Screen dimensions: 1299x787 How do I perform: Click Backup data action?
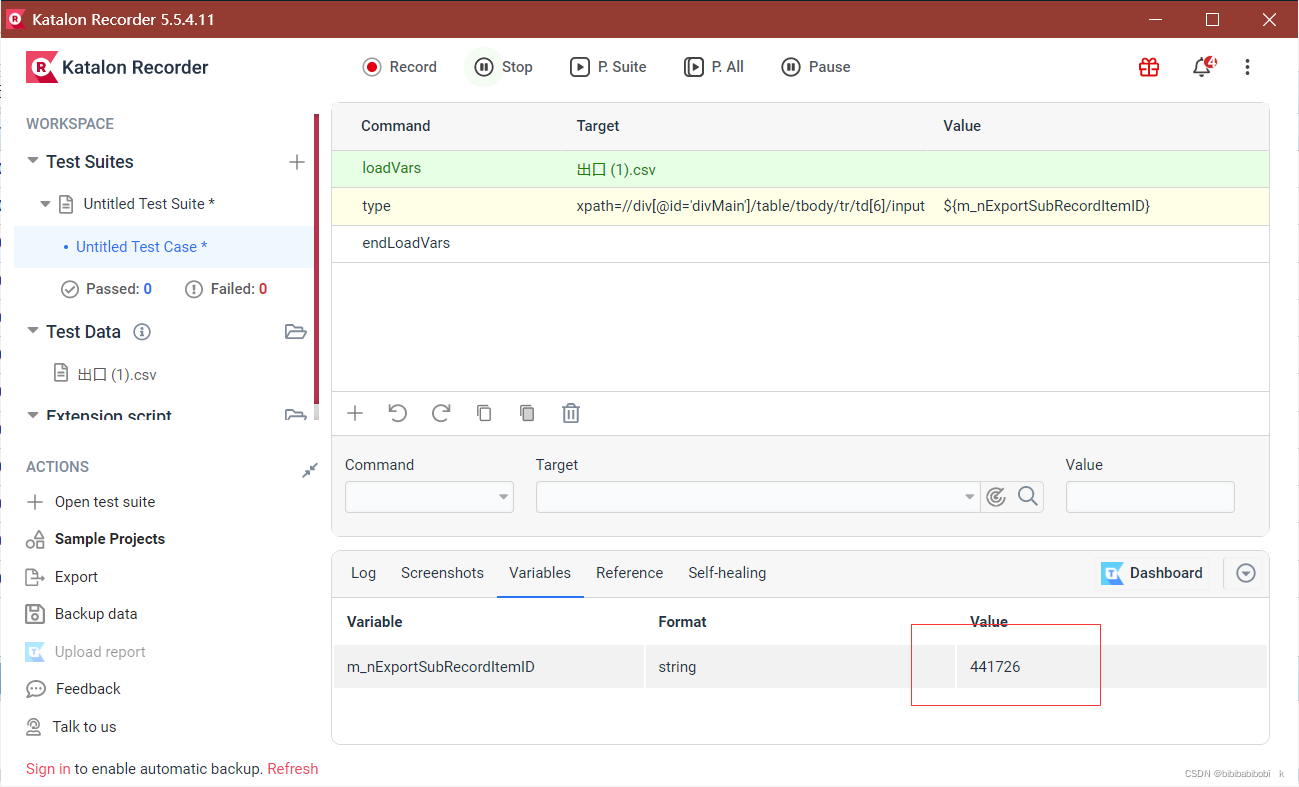(x=82, y=614)
